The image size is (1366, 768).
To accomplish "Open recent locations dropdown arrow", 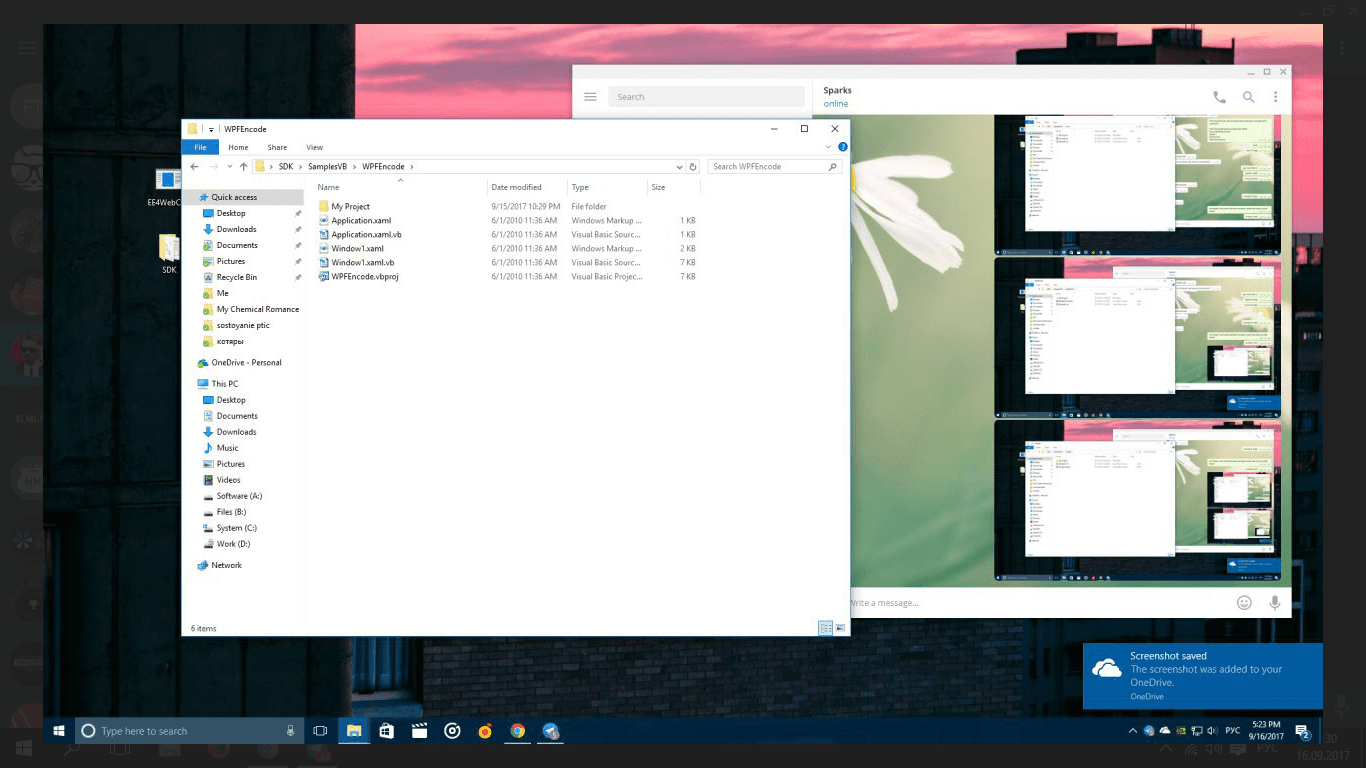I will click(229, 167).
